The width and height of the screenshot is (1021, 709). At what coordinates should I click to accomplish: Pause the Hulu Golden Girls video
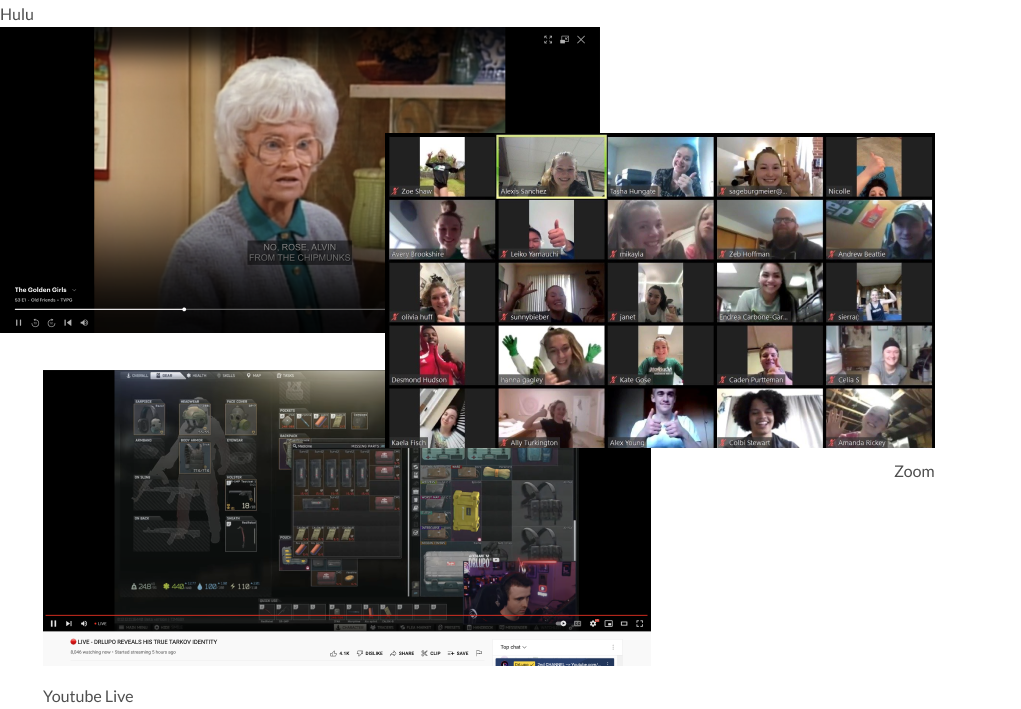point(18,323)
